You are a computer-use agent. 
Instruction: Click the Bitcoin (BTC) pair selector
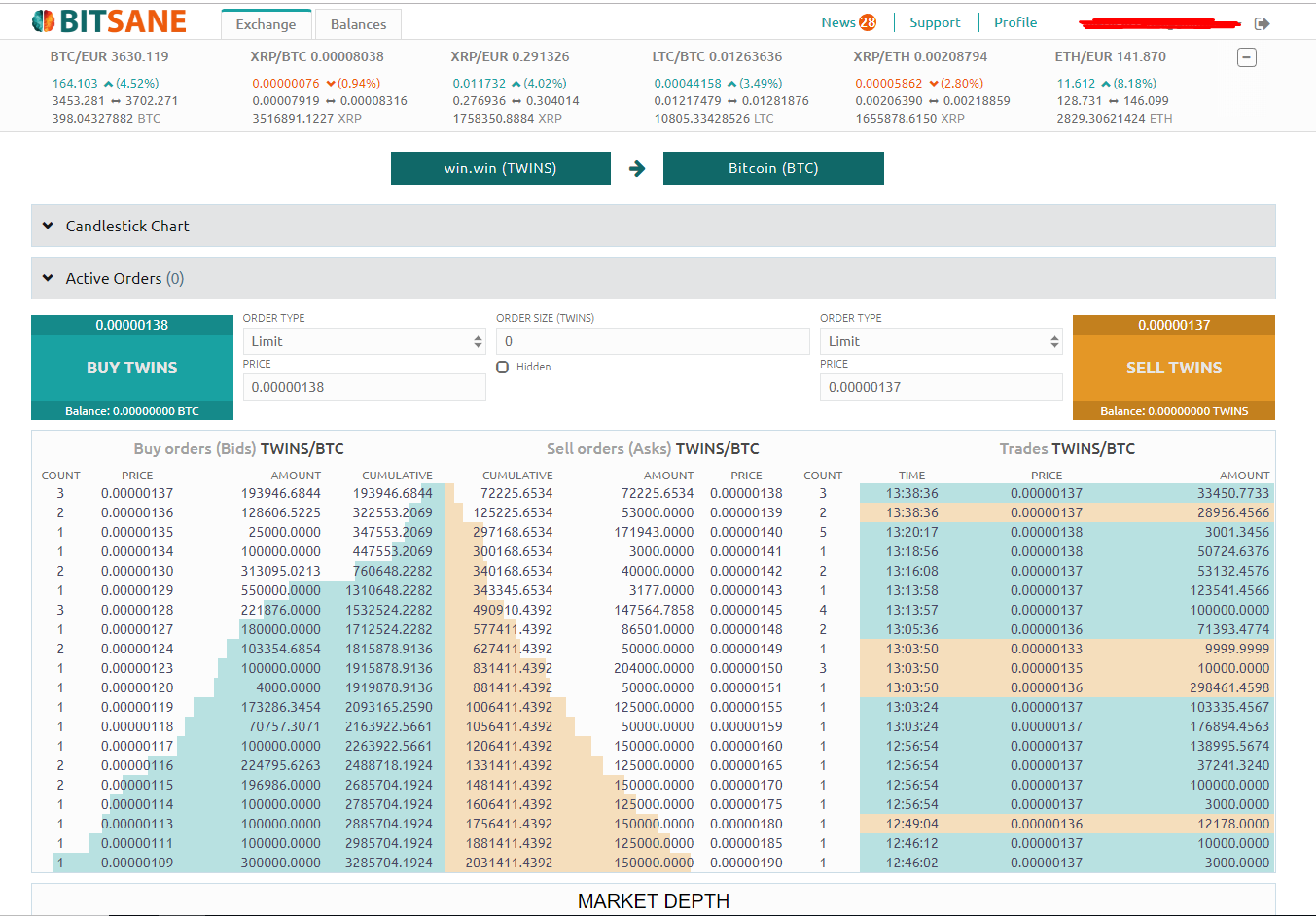(773, 167)
